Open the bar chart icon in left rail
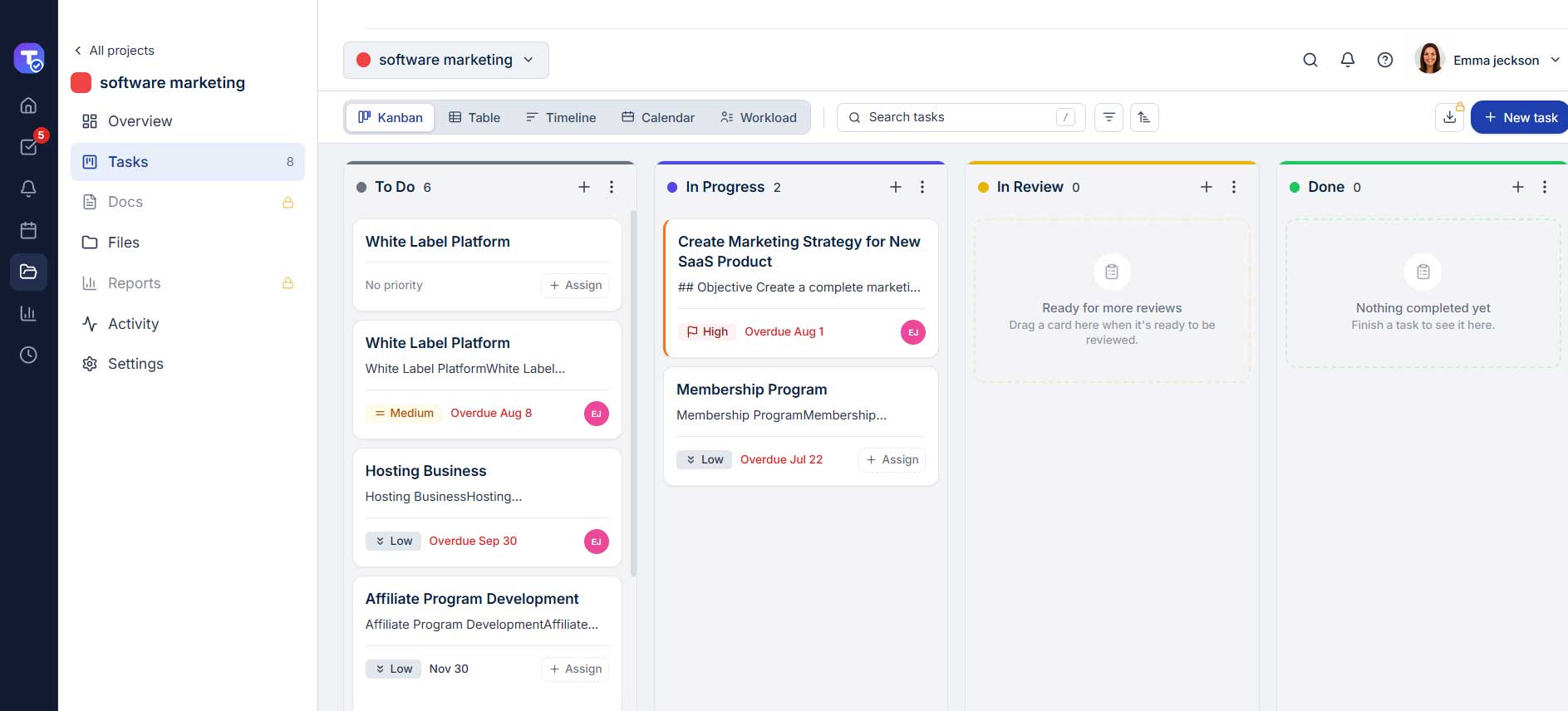The height and width of the screenshot is (711, 1568). [28, 313]
